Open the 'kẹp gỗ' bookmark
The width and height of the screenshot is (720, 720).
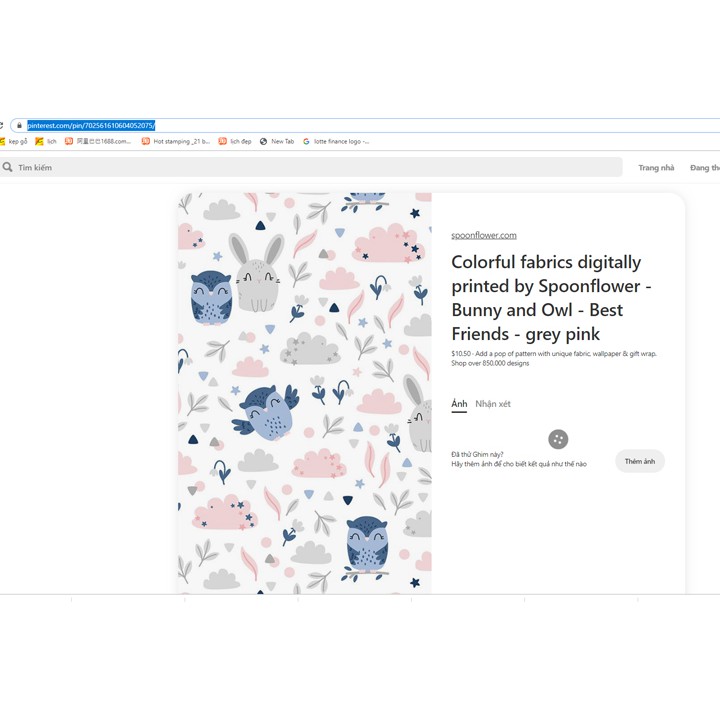pos(14,141)
